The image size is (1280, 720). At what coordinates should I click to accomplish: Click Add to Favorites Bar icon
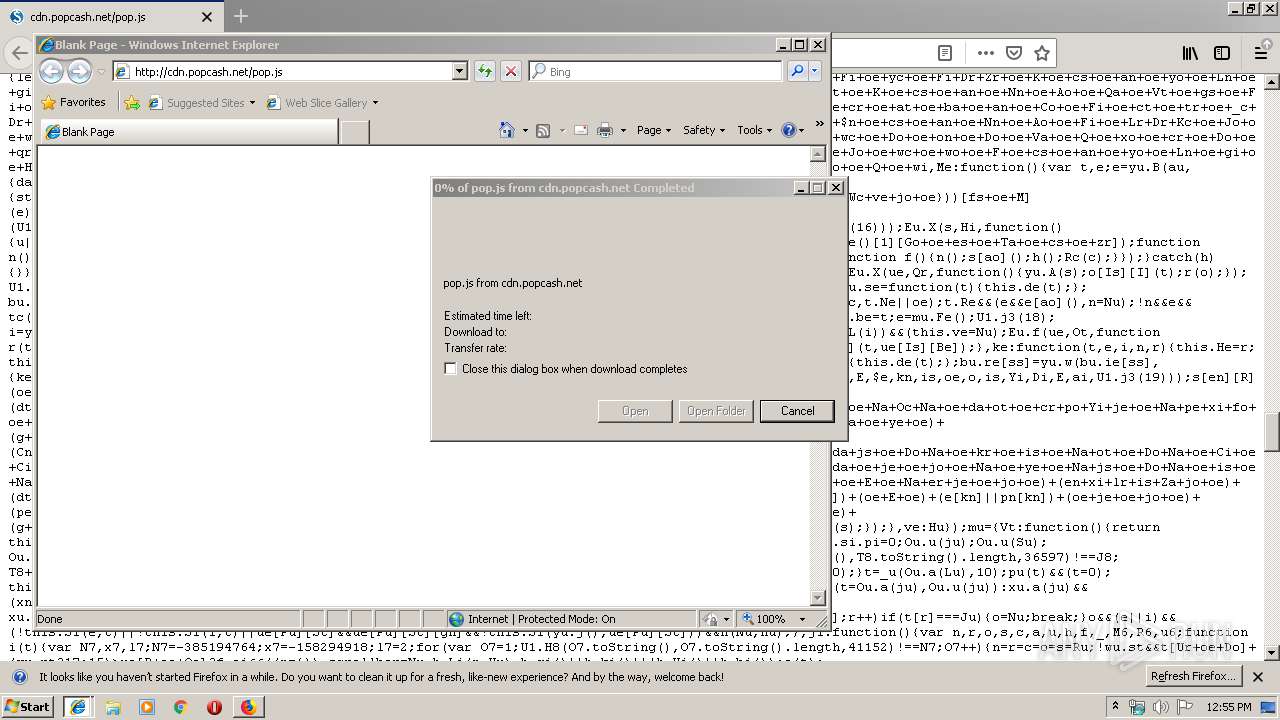click(131, 102)
